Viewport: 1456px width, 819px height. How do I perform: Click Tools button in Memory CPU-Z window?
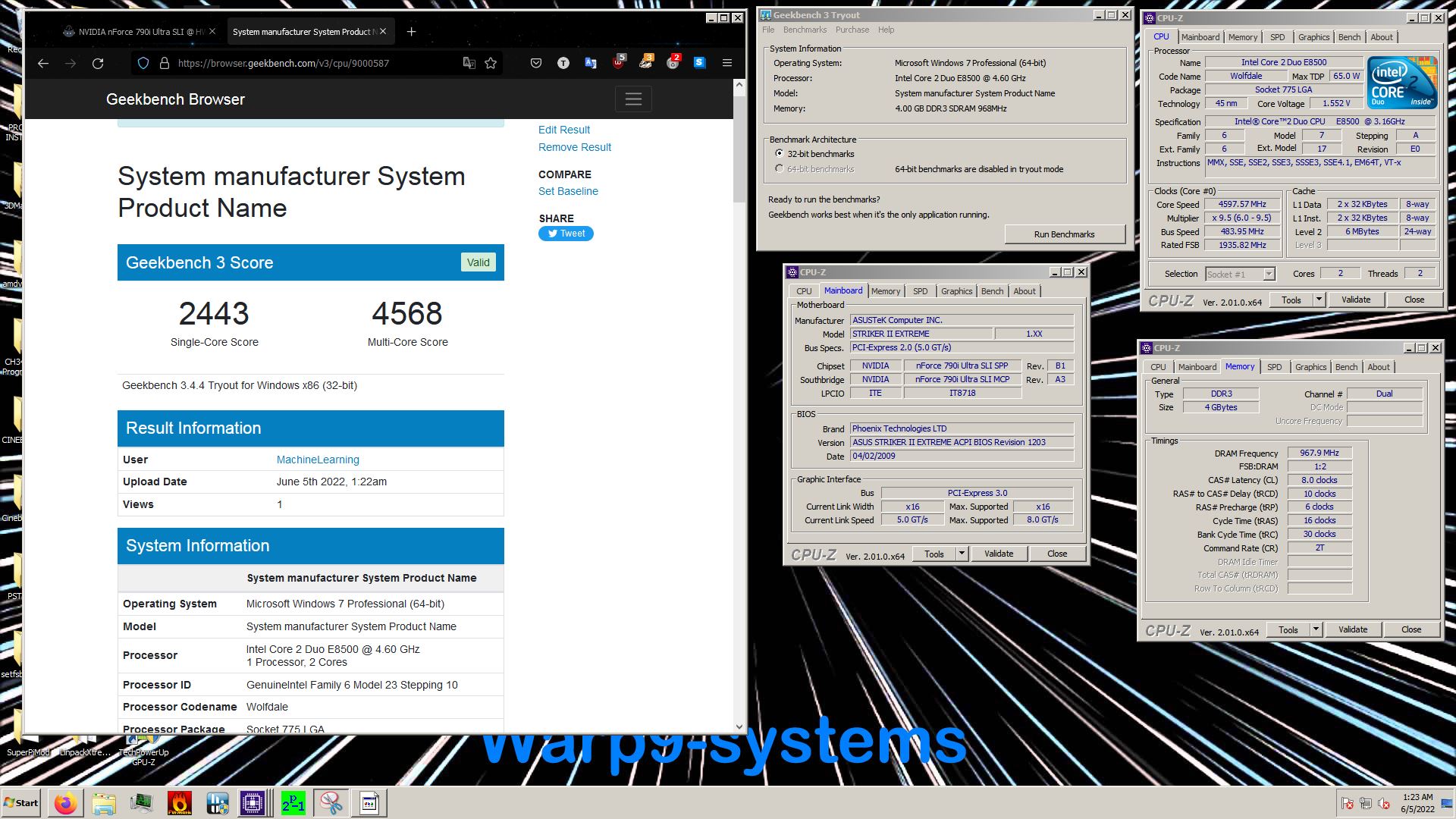point(1288,630)
